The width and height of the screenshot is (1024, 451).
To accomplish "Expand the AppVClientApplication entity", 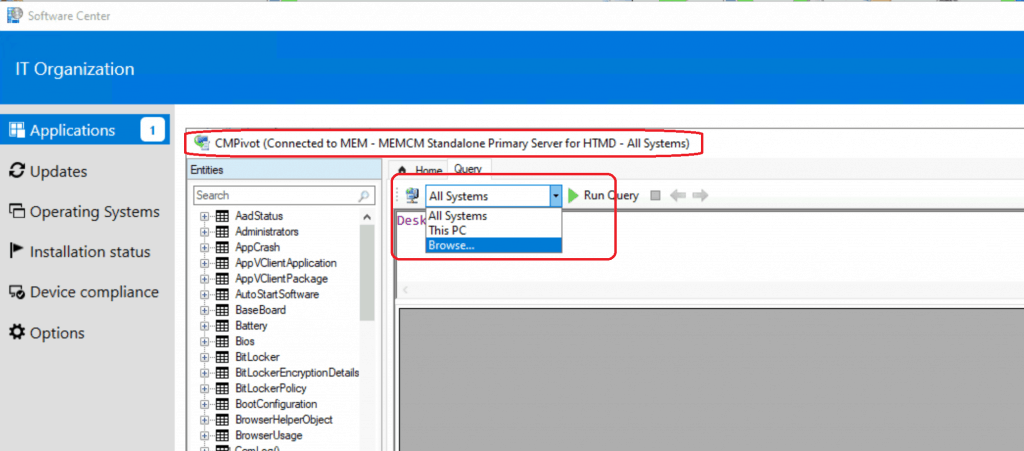I will coord(204,263).
